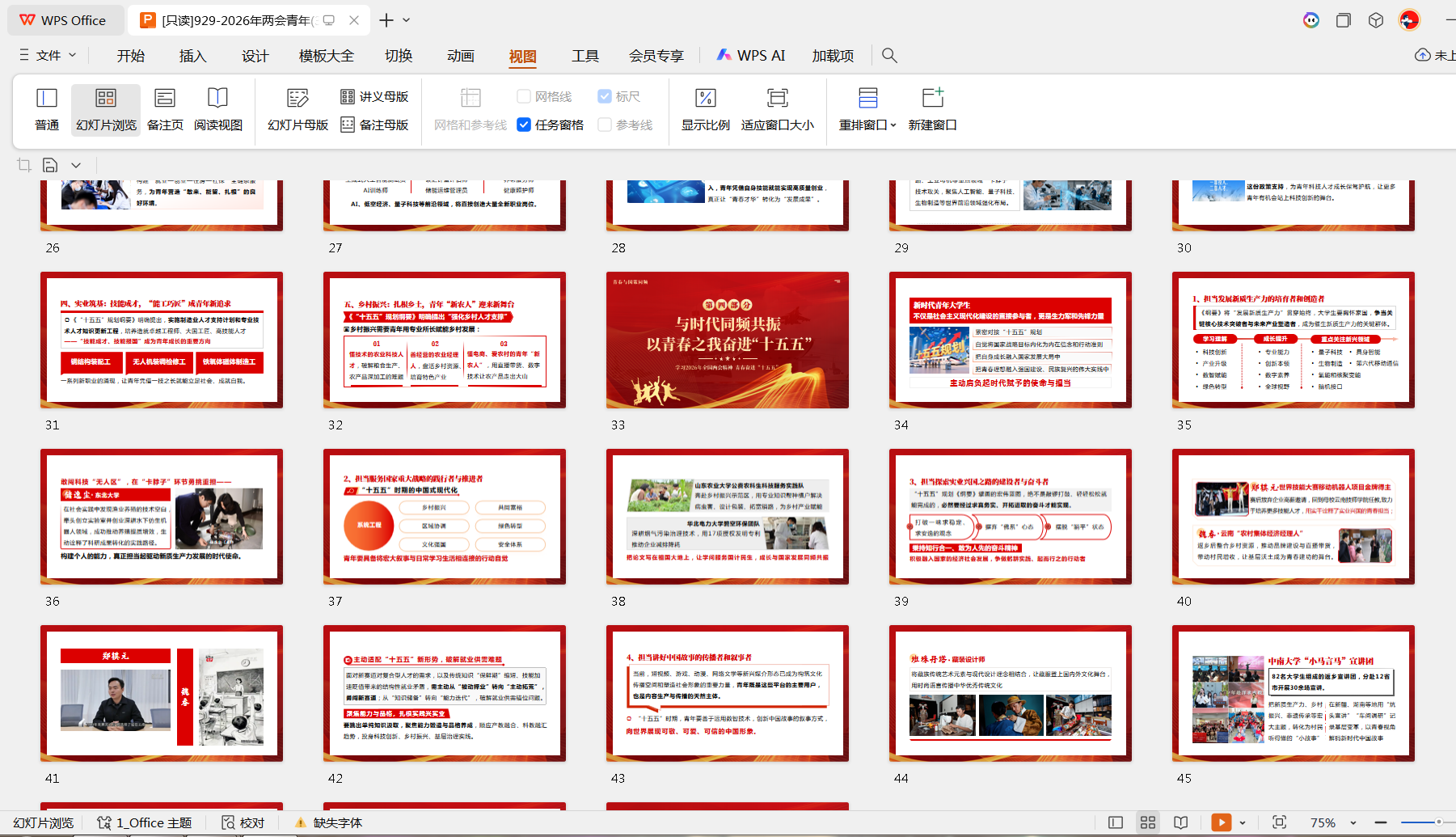Open the Notes Page (备注页) view

pos(165,109)
